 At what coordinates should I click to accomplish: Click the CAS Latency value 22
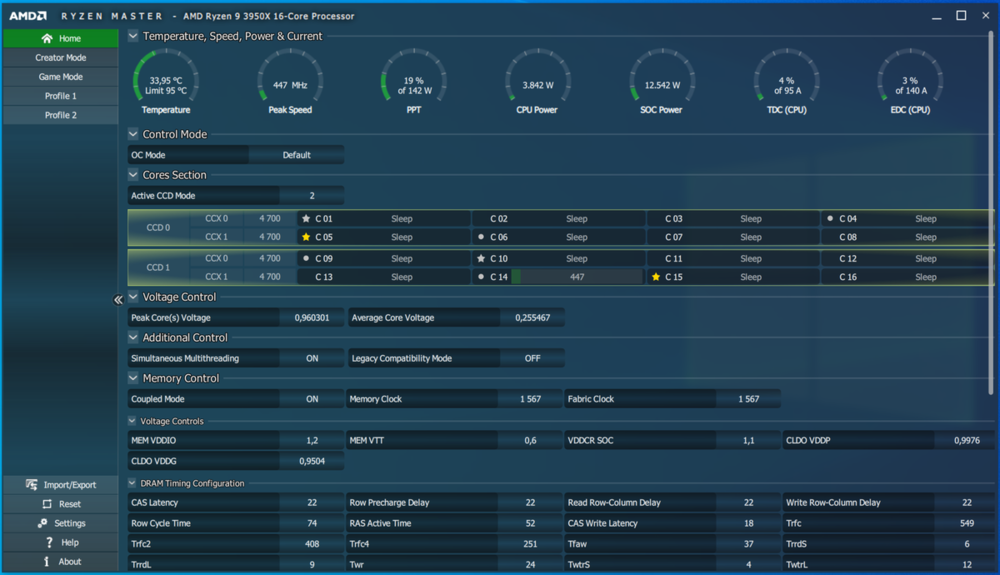[312, 502]
